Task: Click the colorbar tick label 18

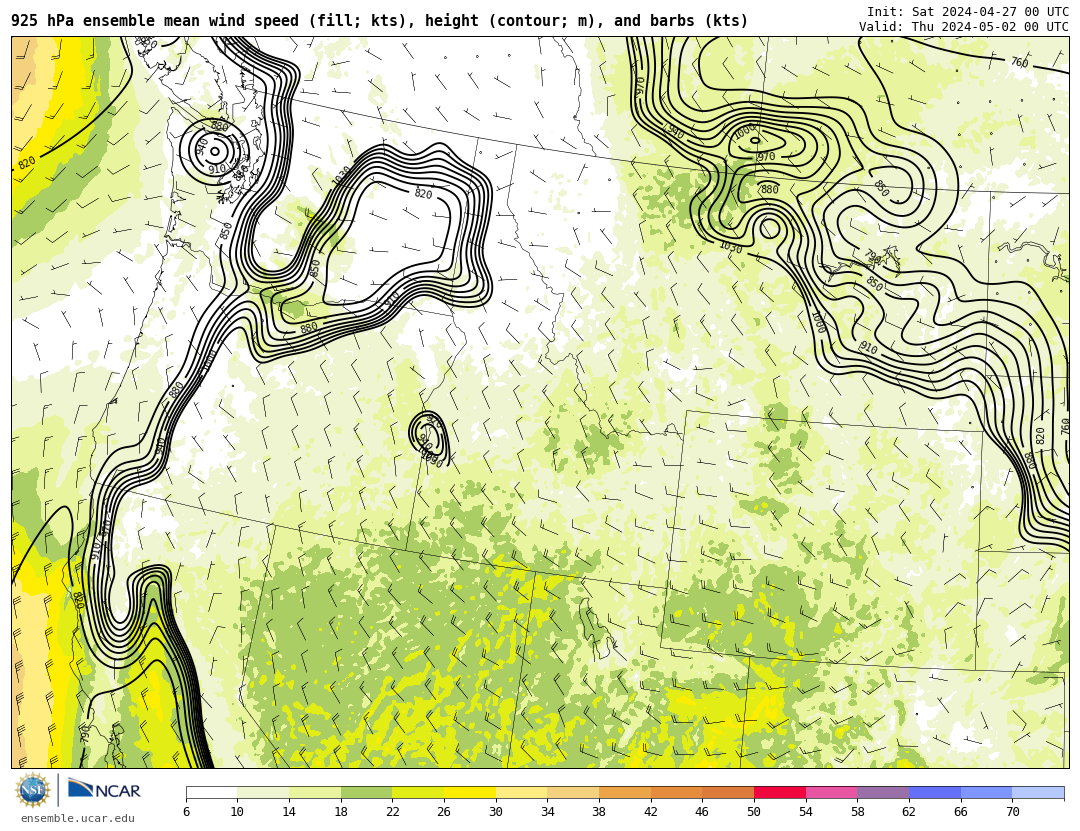Action: coord(340,812)
